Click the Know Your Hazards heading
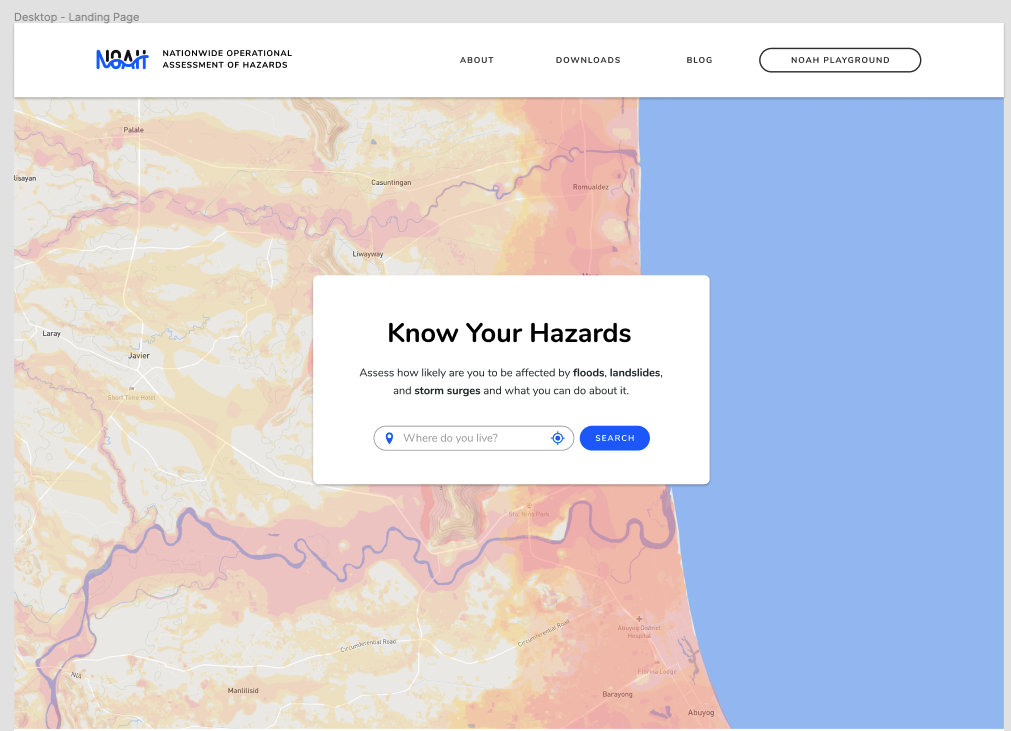This screenshot has width=1011, height=731. coord(510,333)
